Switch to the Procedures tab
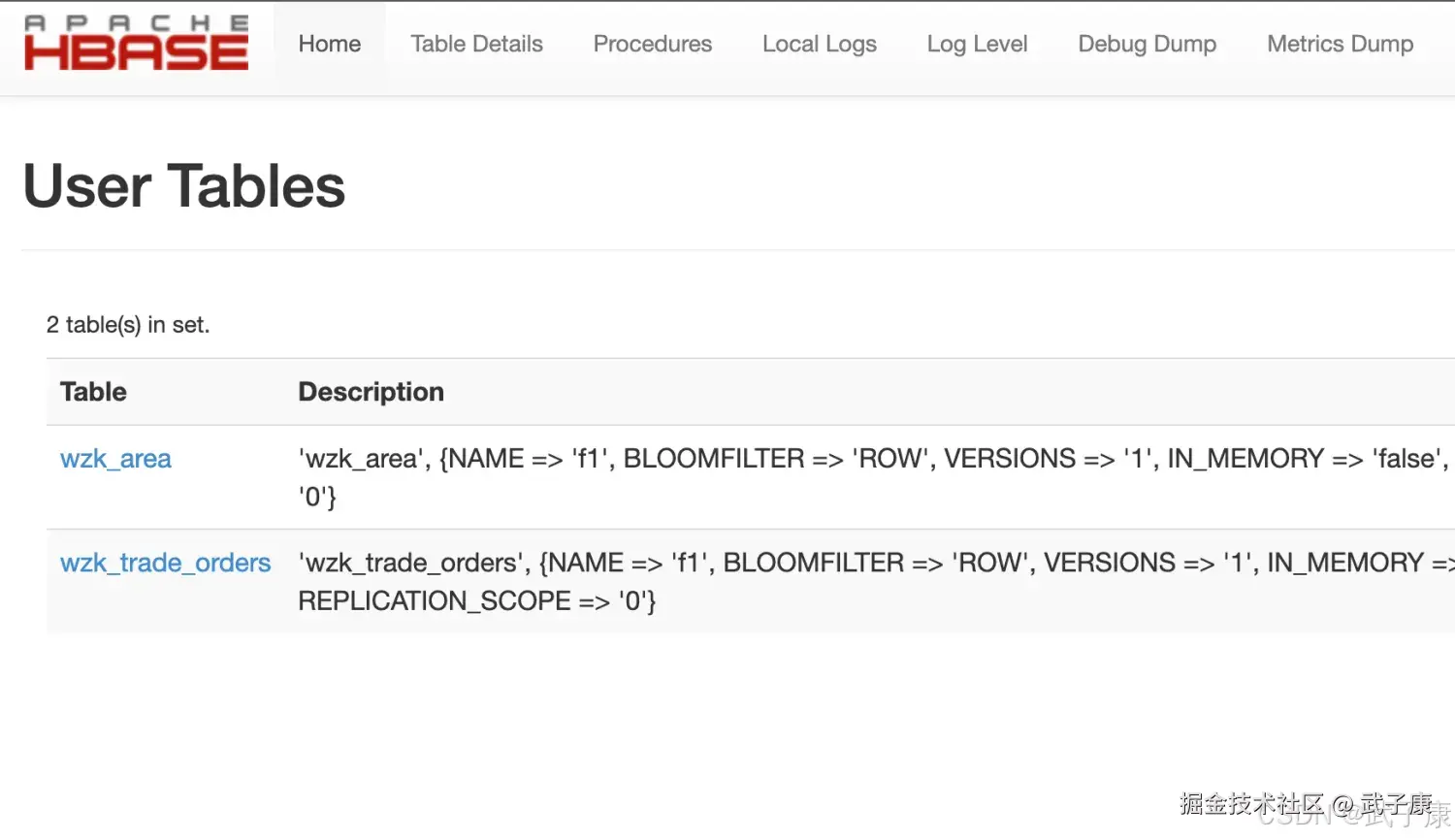Viewport: 1455px width, 840px height. click(x=653, y=45)
